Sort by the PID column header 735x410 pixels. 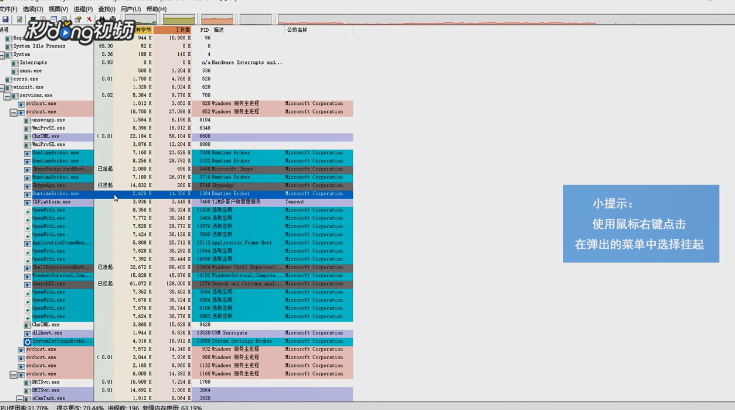(204, 30)
